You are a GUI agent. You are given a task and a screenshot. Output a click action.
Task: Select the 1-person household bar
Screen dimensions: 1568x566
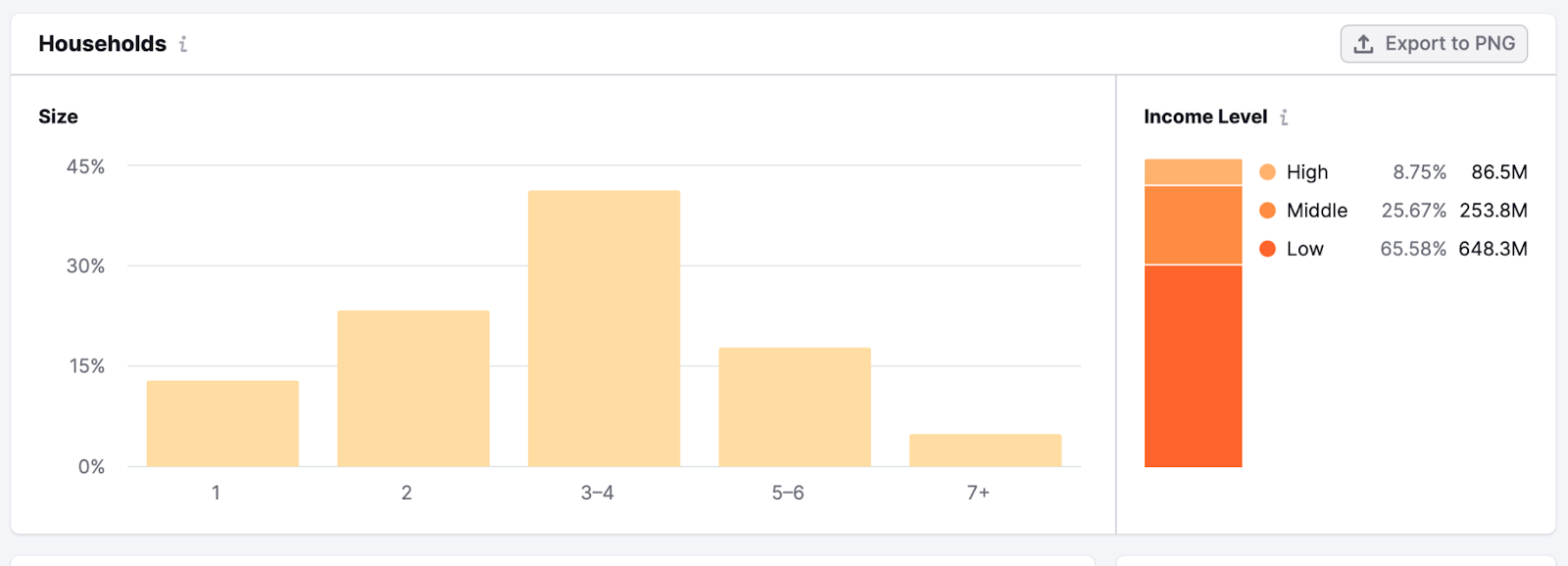point(222,423)
